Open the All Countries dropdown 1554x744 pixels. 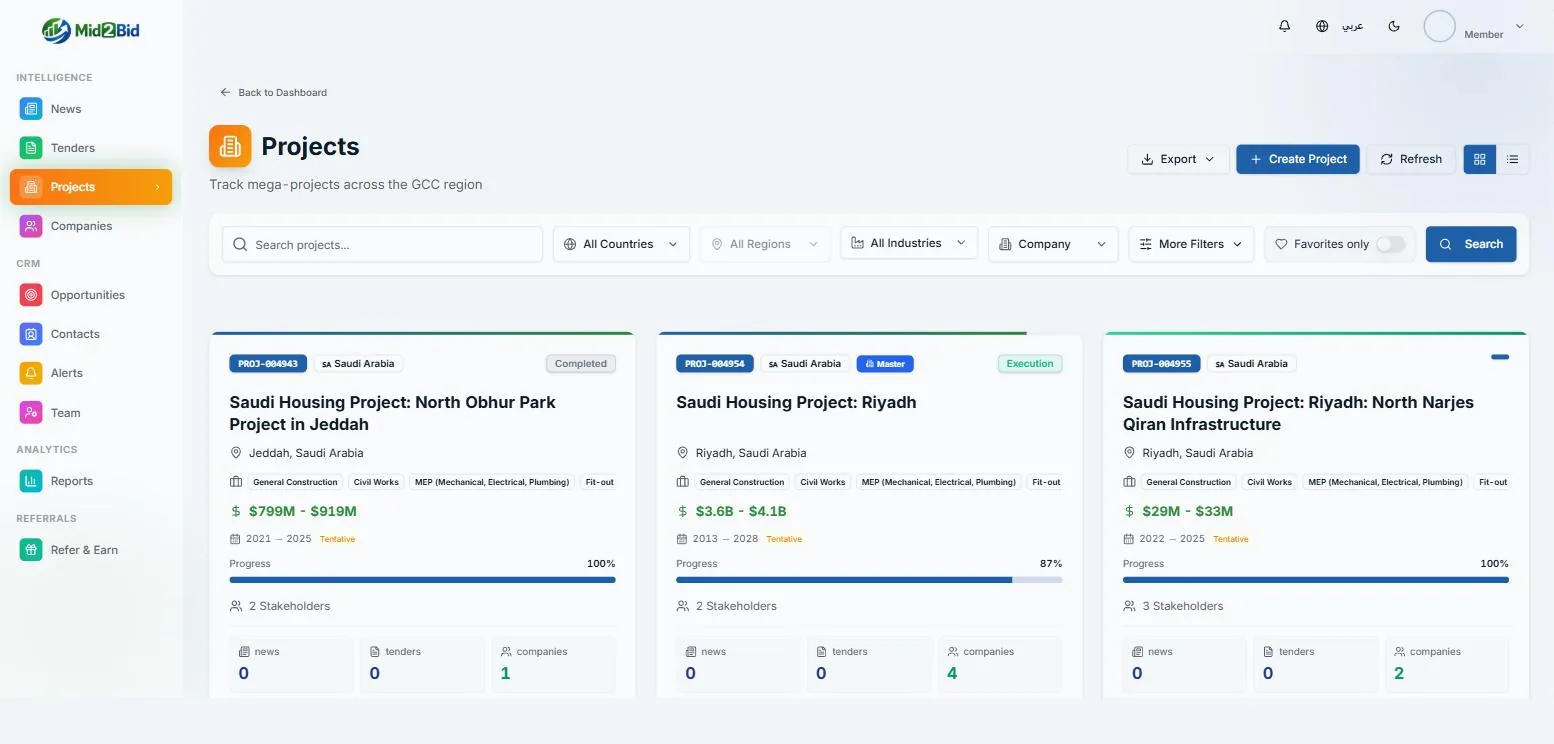[x=621, y=244]
